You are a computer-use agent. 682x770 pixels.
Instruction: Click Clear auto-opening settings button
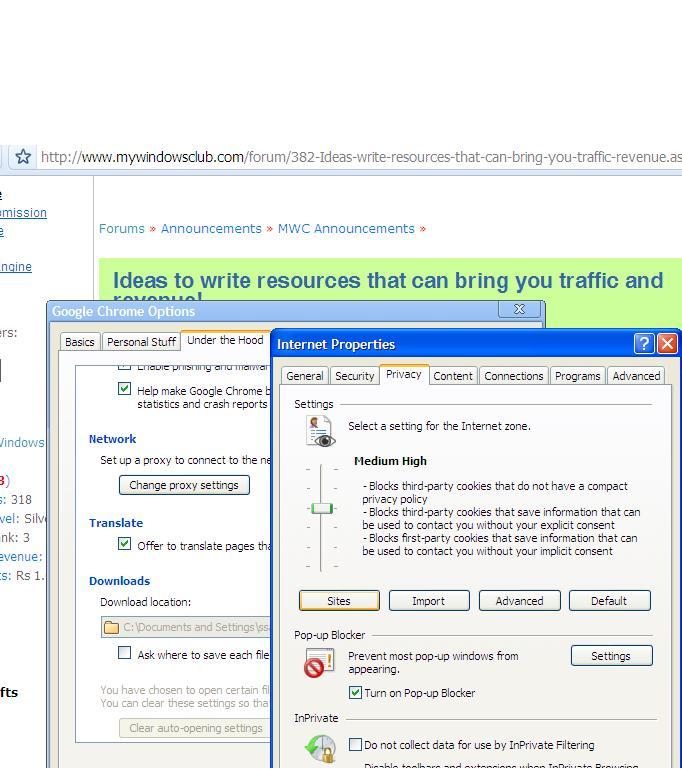[195, 728]
